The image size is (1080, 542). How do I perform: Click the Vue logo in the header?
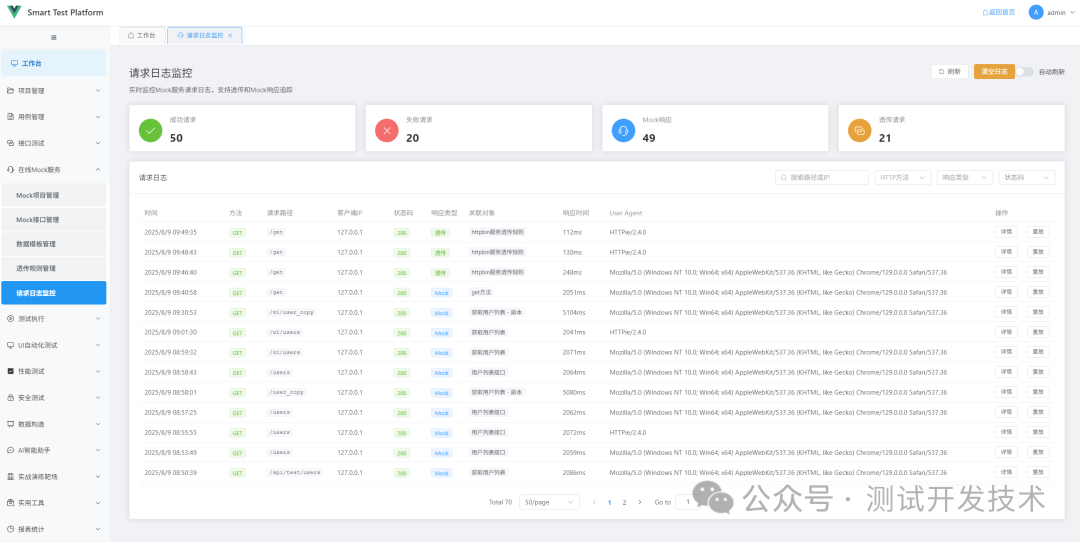14,12
